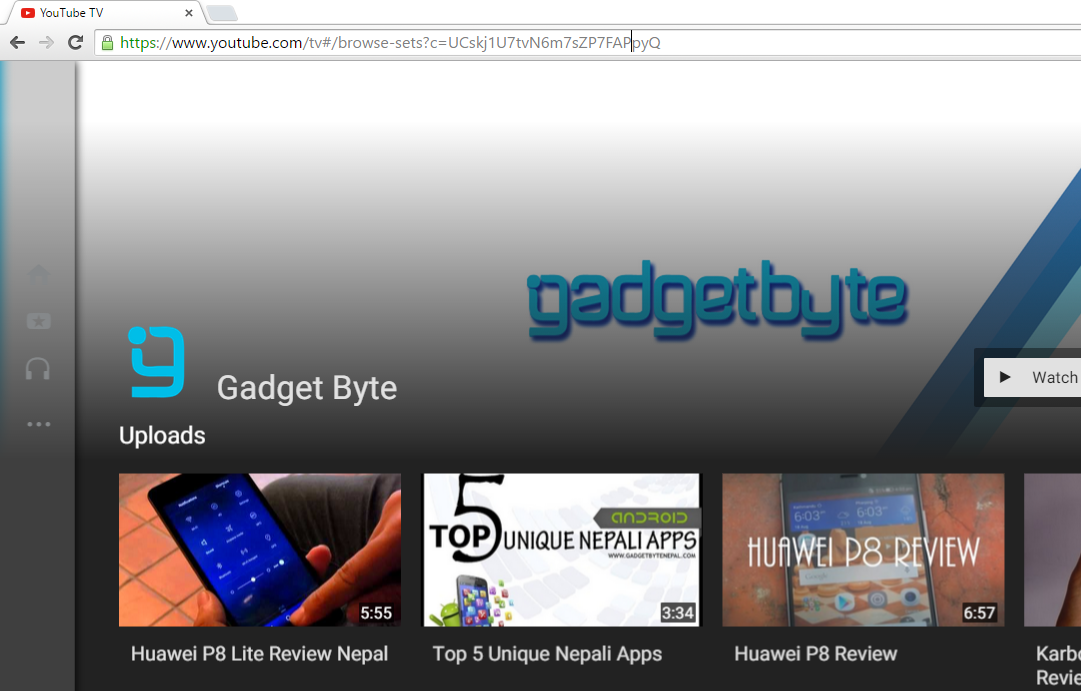Viewport: 1081px width, 691px height.
Task: Select the Home icon in sidebar
Action: point(38,275)
